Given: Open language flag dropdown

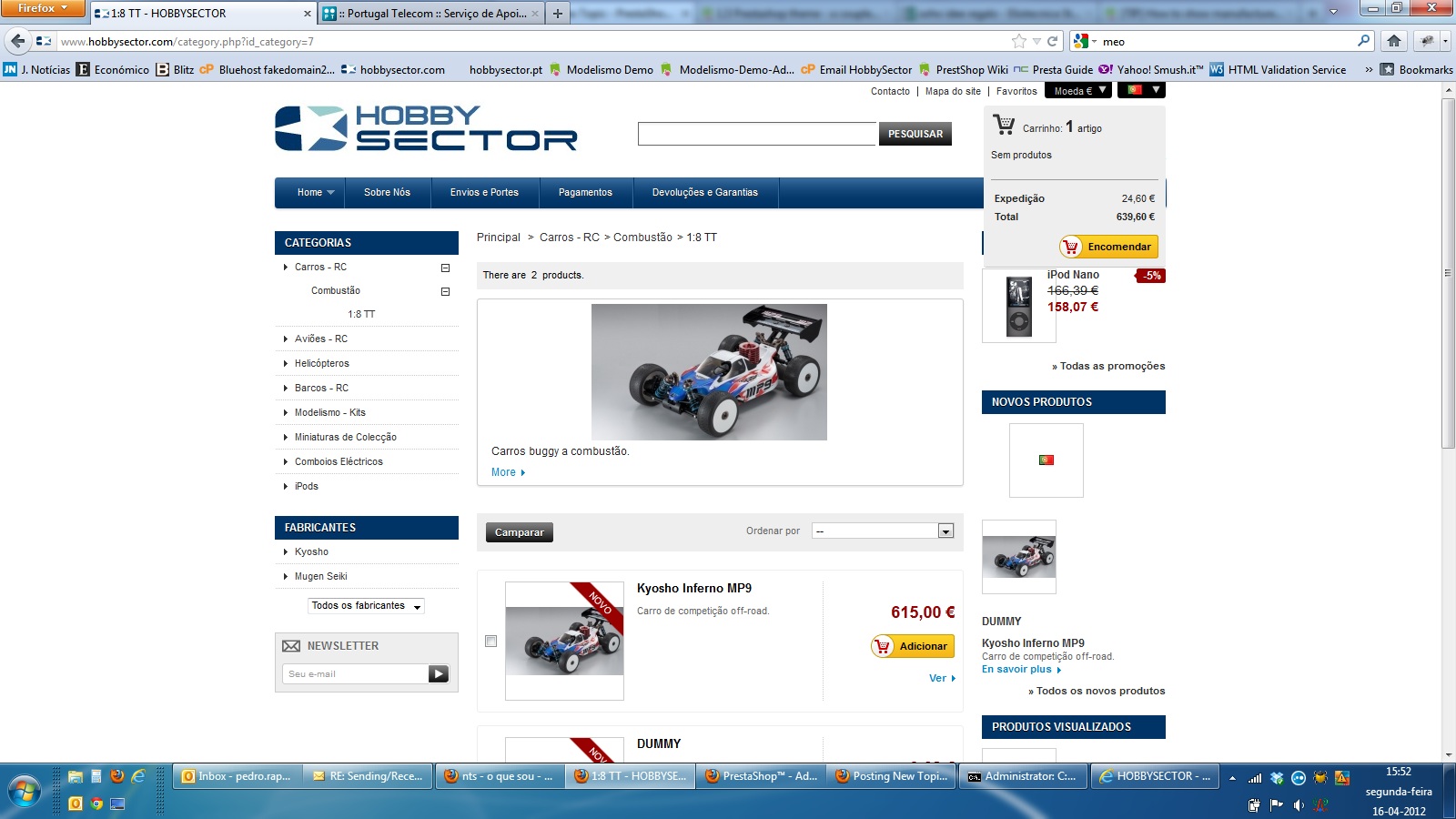Looking at the screenshot, I should coord(1142,90).
